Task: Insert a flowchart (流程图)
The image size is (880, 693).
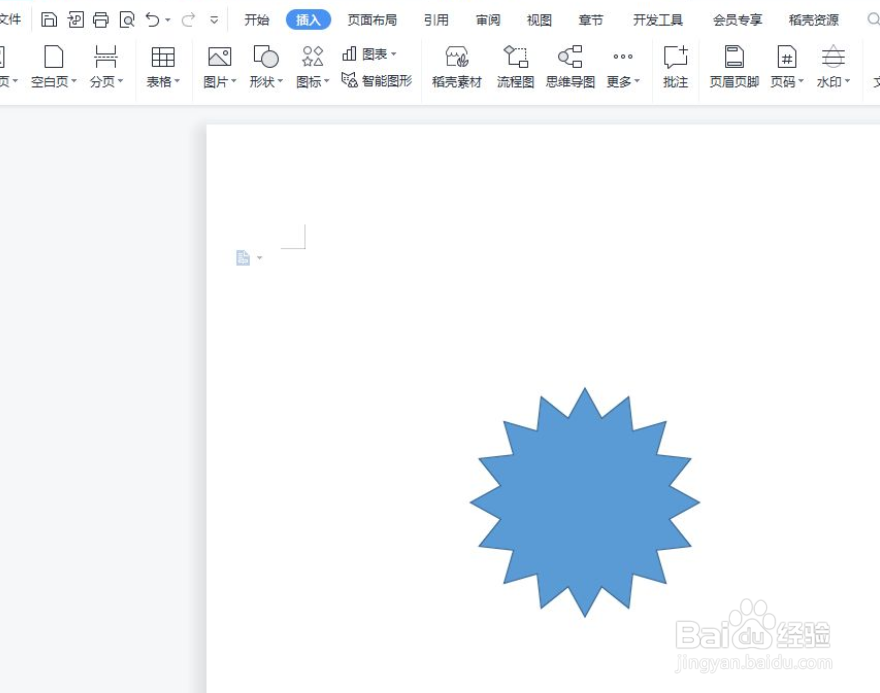Action: point(515,67)
